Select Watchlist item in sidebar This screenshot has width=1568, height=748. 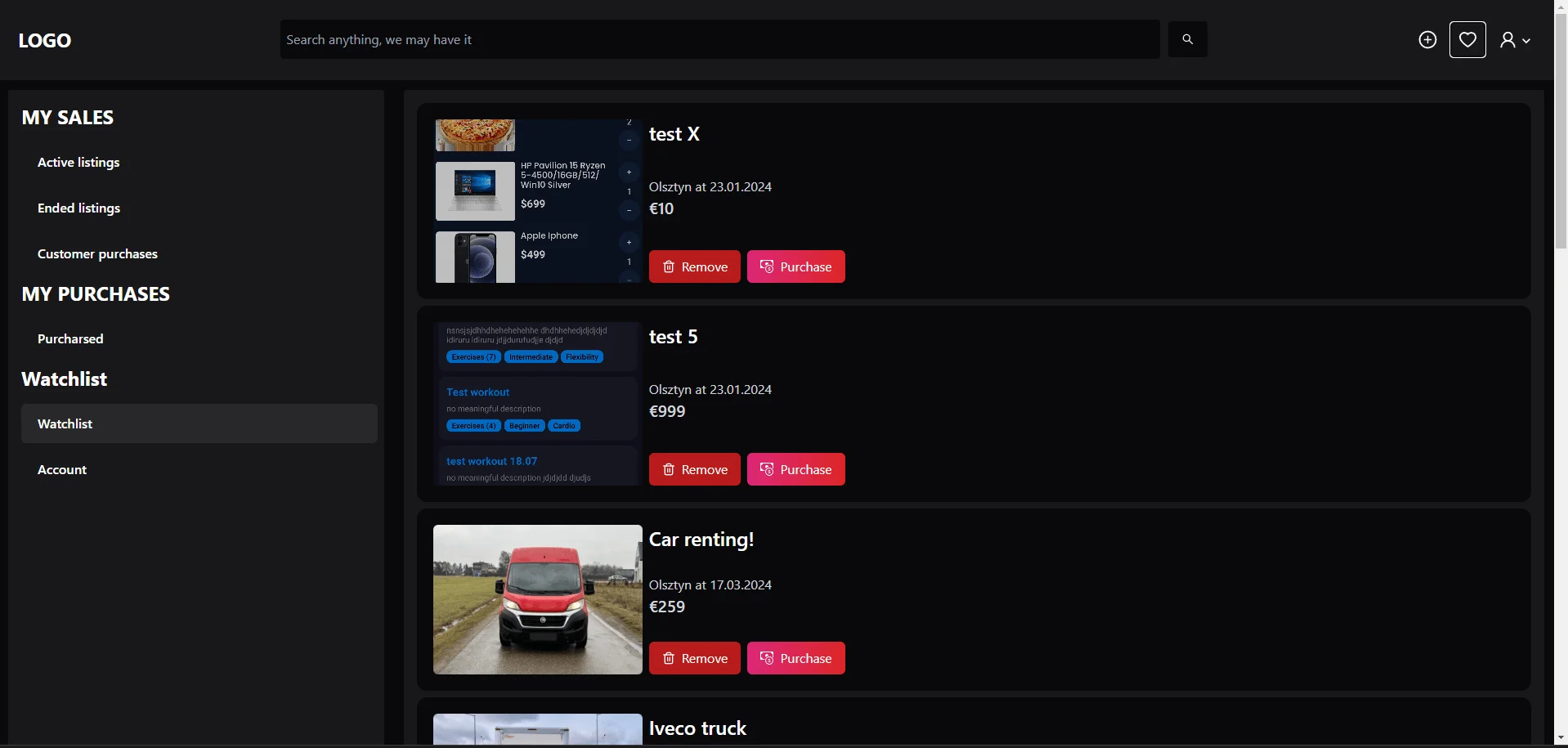[199, 423]
